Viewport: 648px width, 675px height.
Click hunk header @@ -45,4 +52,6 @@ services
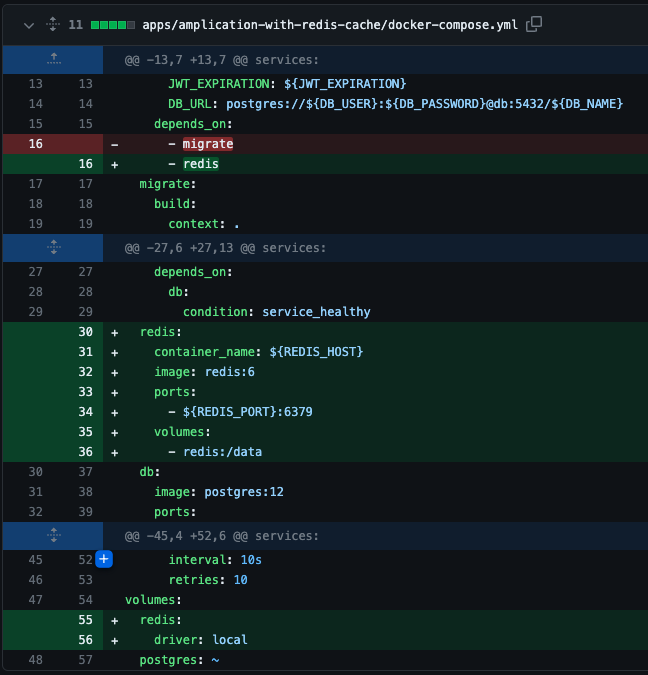[222, 536]
